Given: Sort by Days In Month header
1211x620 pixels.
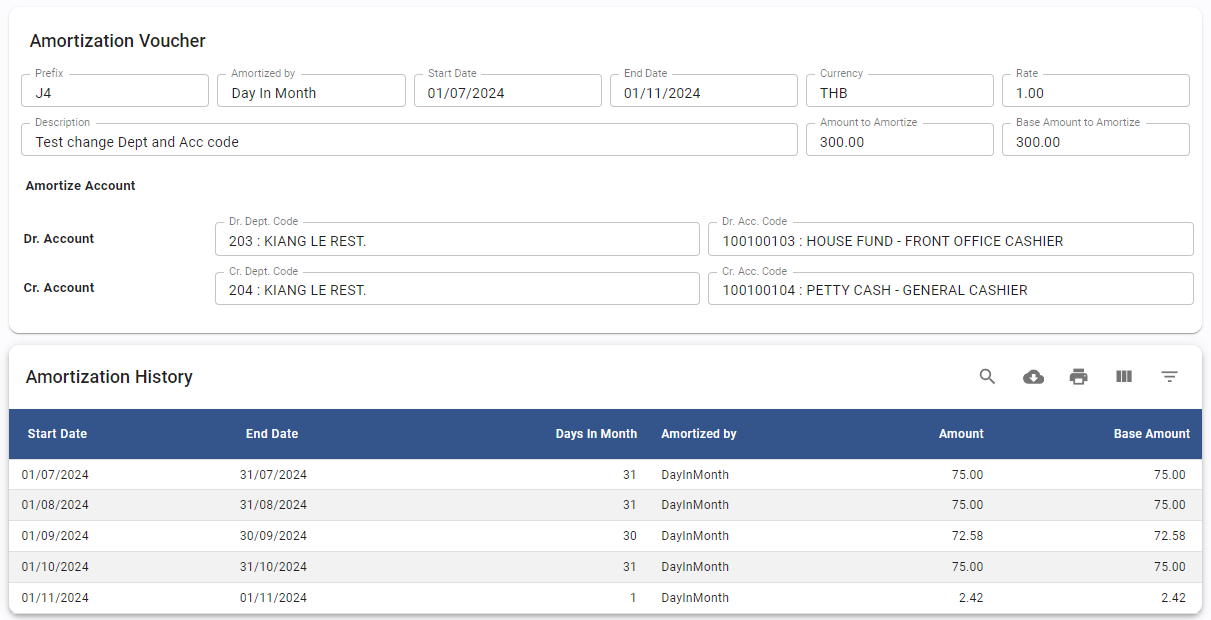Looking at the screenshot, I should coord(596,434).
